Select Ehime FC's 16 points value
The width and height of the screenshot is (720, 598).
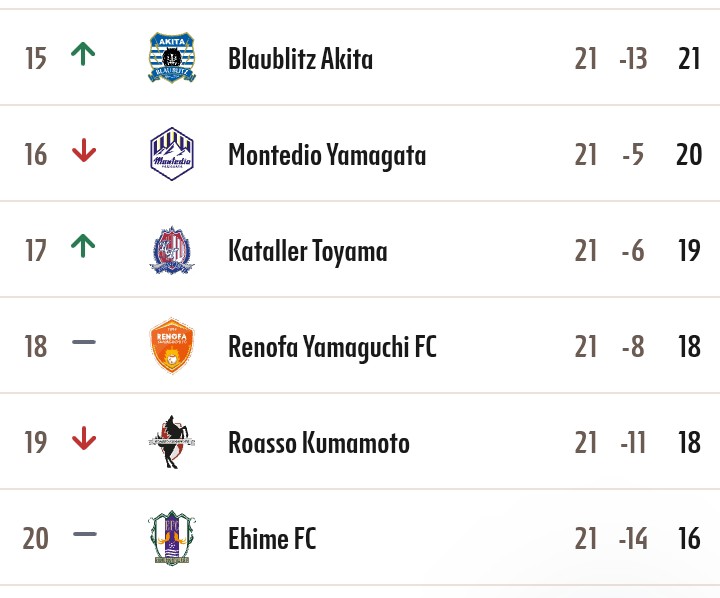[689, 538]
